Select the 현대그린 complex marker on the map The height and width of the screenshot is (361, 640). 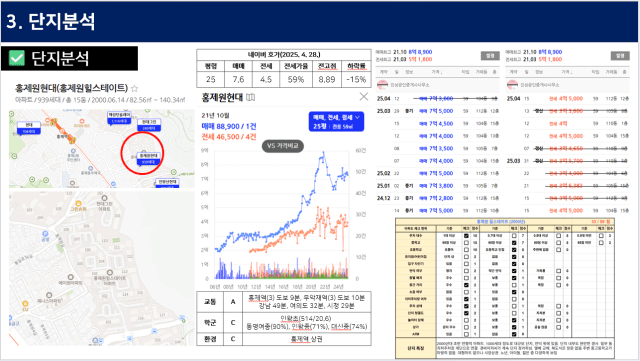[149, 125]
